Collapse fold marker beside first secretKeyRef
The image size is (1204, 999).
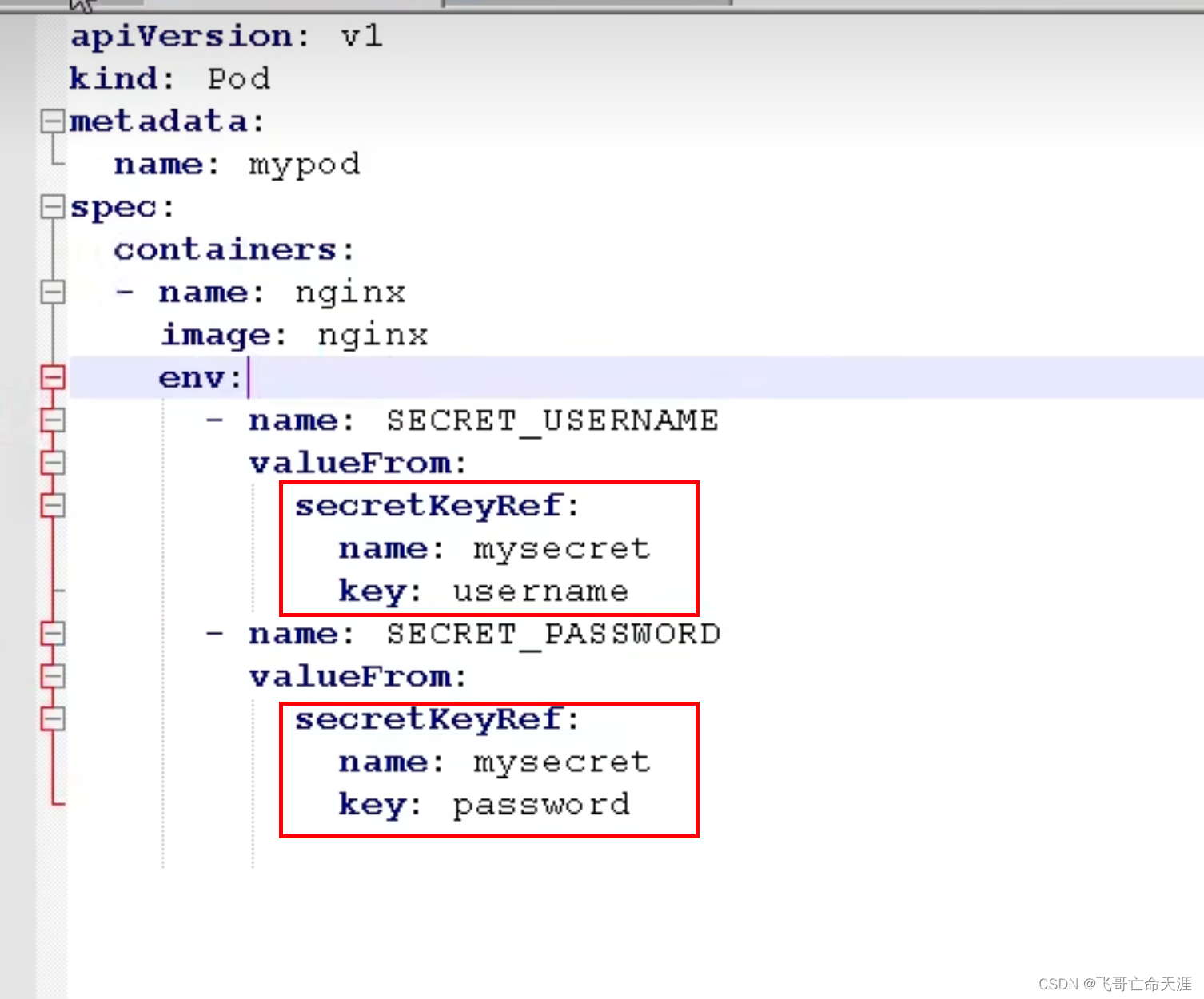coord(53,506)
